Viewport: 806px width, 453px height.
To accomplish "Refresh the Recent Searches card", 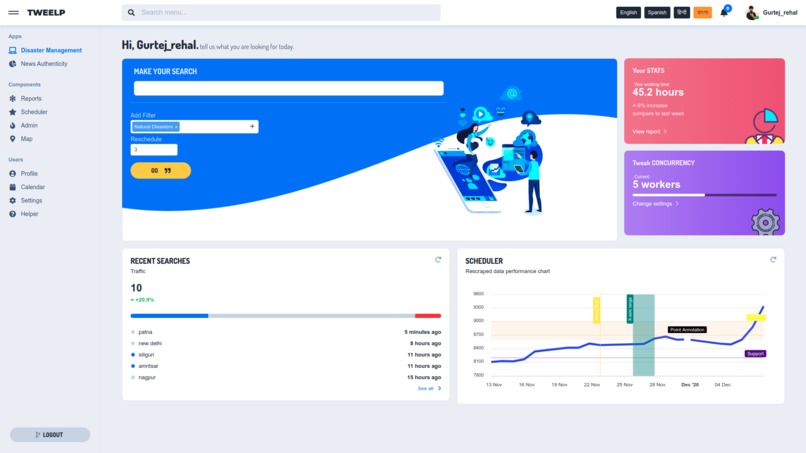I will pos(438,260).
